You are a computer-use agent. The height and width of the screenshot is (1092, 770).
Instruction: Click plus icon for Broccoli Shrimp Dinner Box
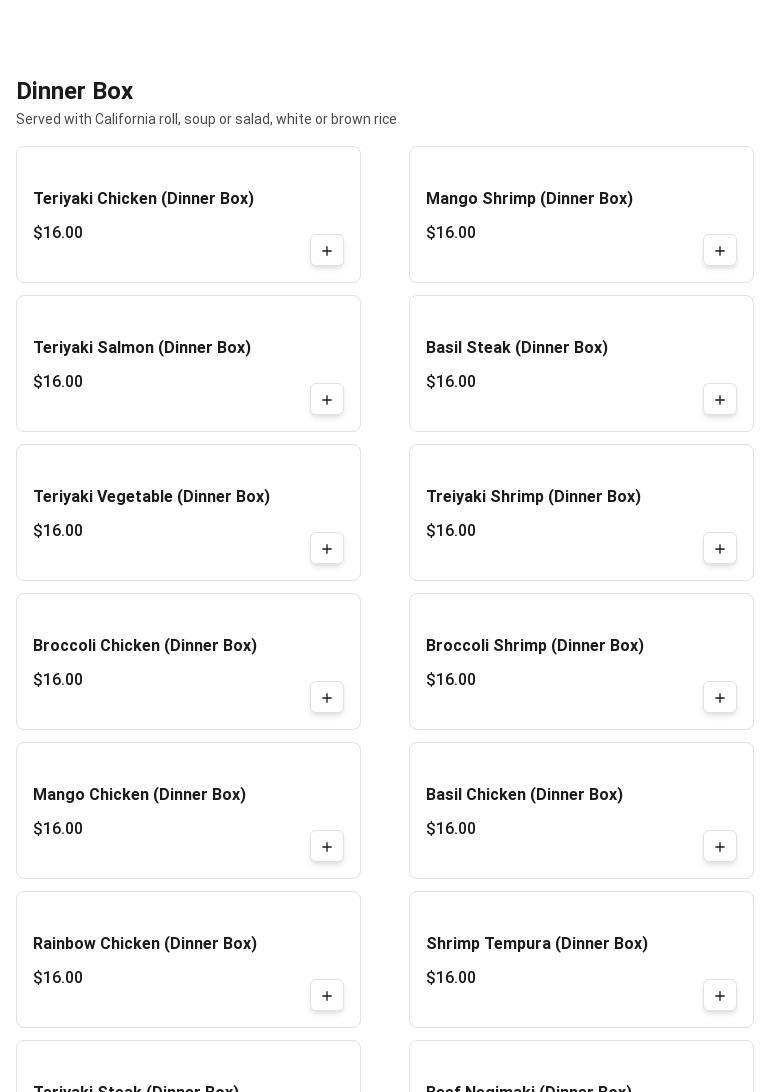[x=720, y=698]
